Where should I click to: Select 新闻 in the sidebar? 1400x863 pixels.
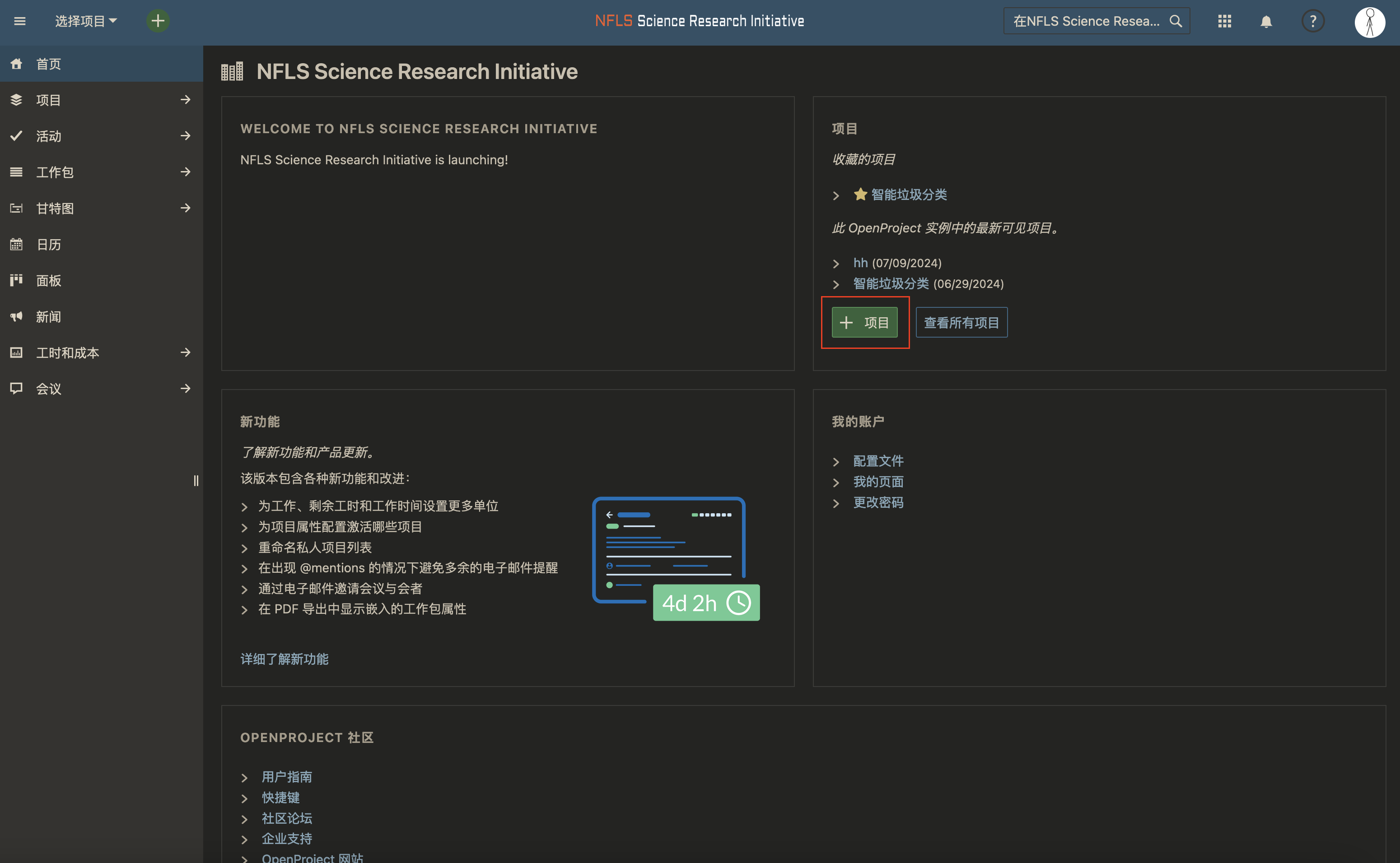[x=48, y=317]
